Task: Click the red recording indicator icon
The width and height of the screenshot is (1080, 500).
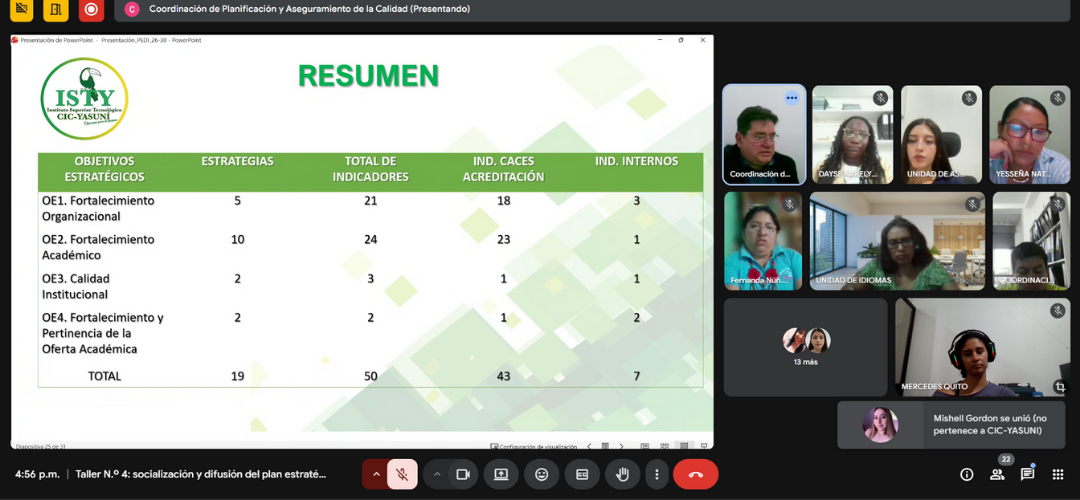Action: point(91,10)
